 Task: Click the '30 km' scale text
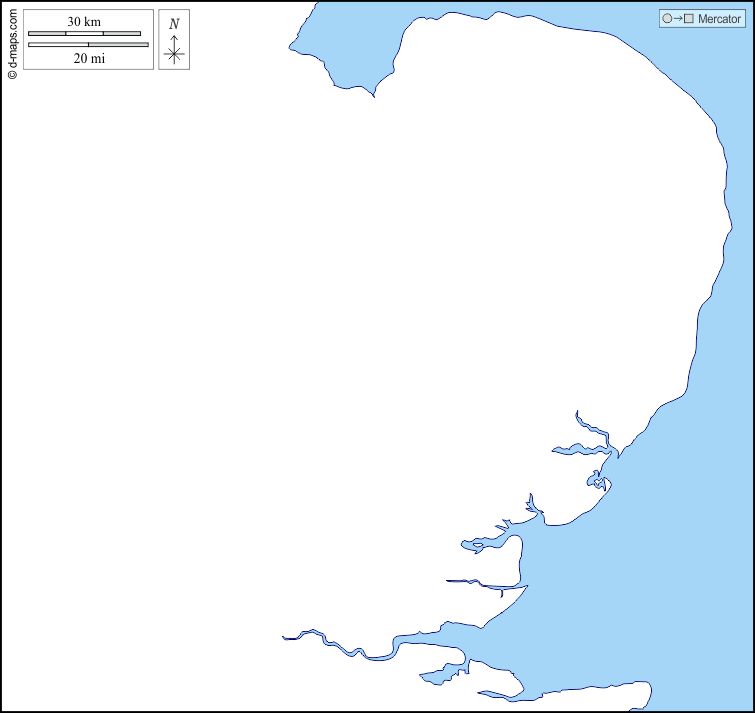coord(84,21)
